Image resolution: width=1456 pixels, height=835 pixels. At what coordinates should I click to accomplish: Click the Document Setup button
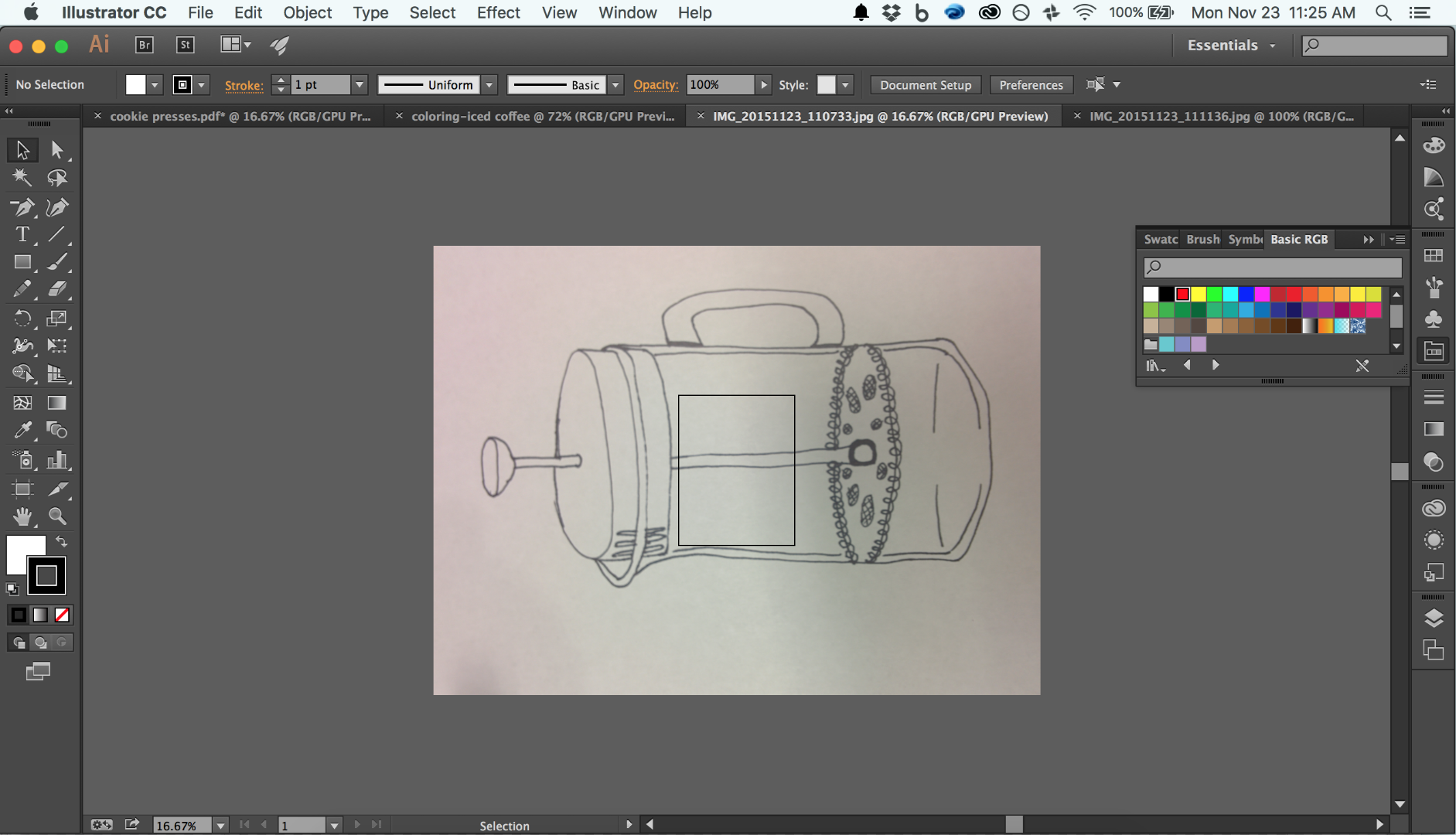(925, 84)
